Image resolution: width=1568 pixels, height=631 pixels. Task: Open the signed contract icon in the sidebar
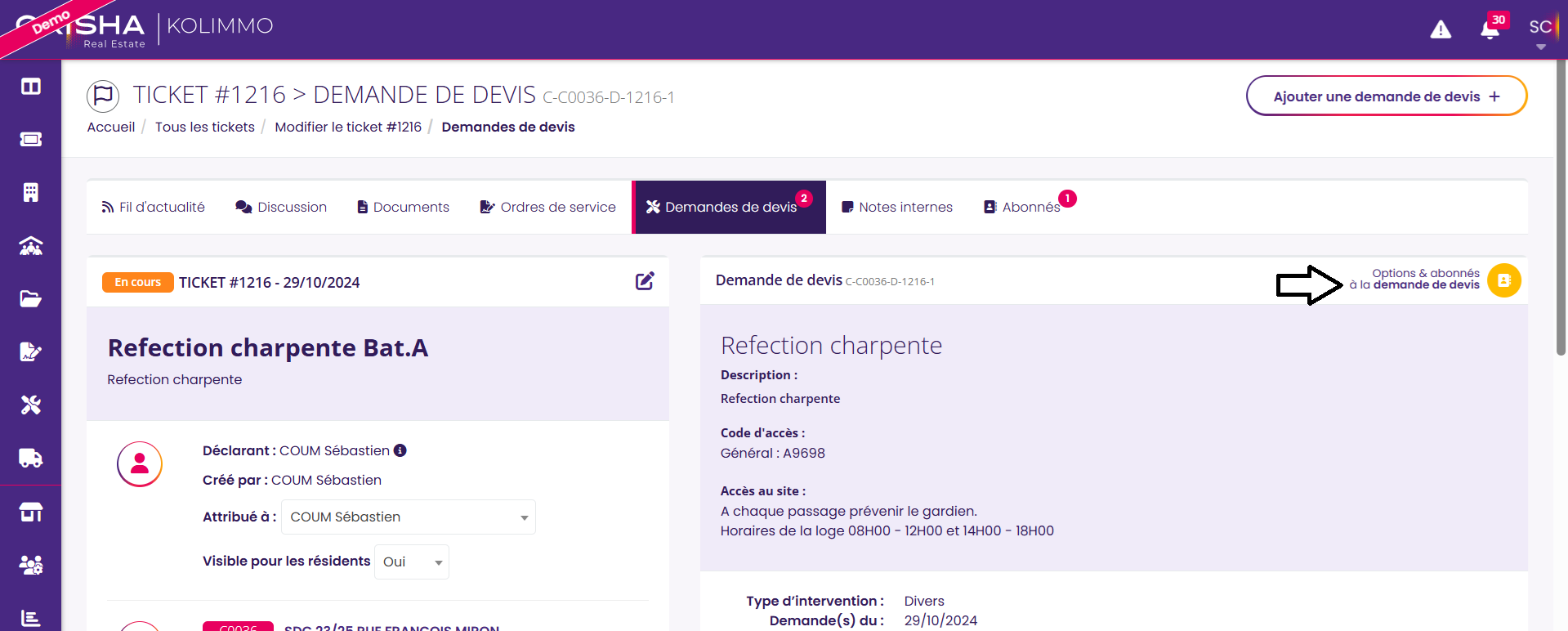pyautogui.click(x=31, y=352)
